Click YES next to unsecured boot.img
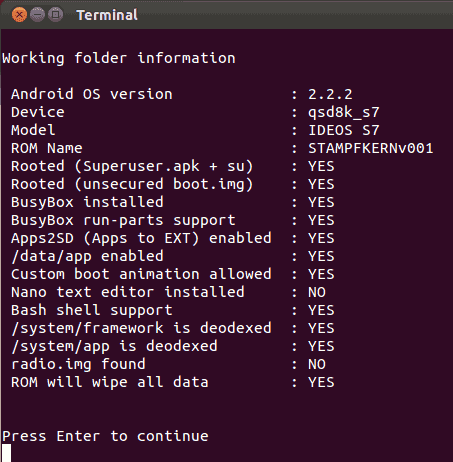The image size is (453, 462). coord(321,184)
